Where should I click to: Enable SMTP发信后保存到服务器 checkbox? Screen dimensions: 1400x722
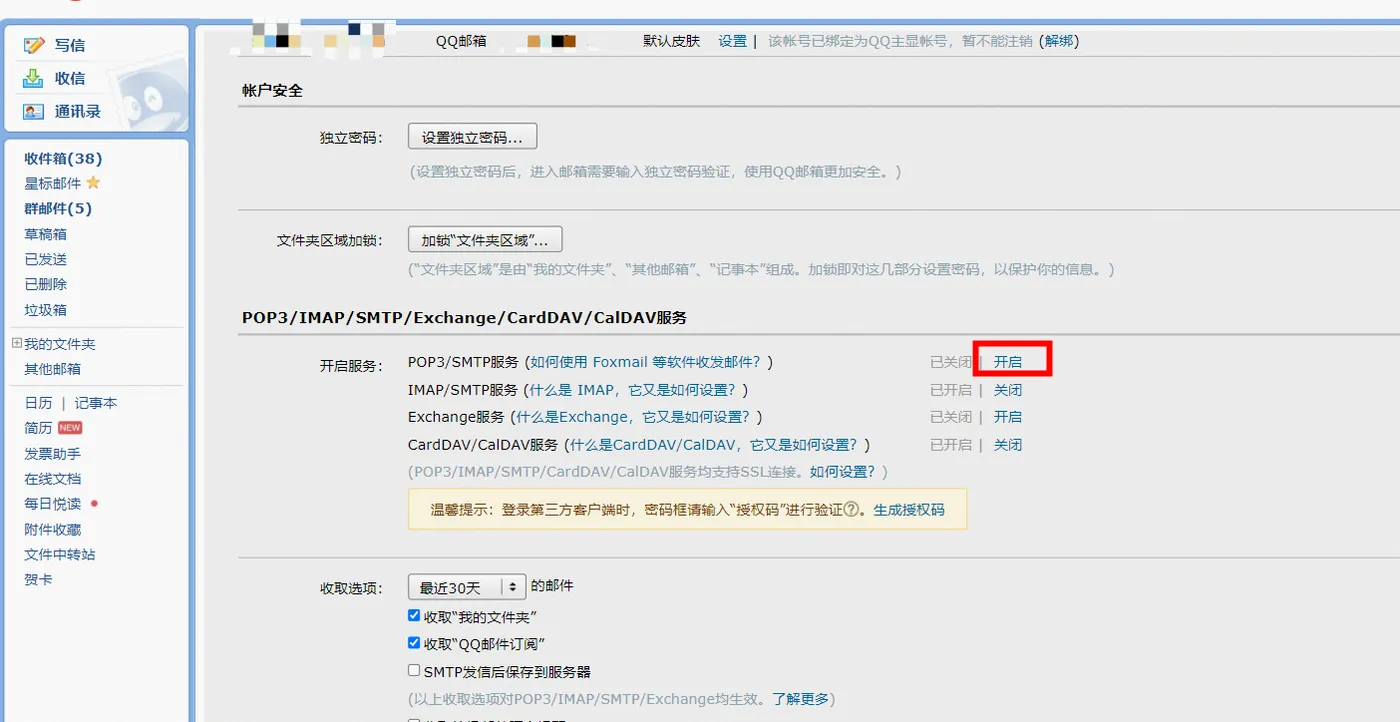click(414, 671)
